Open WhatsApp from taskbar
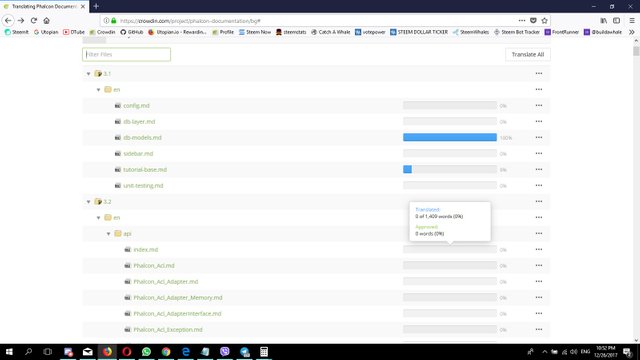 pyautogui.click(x=146, y=351)
